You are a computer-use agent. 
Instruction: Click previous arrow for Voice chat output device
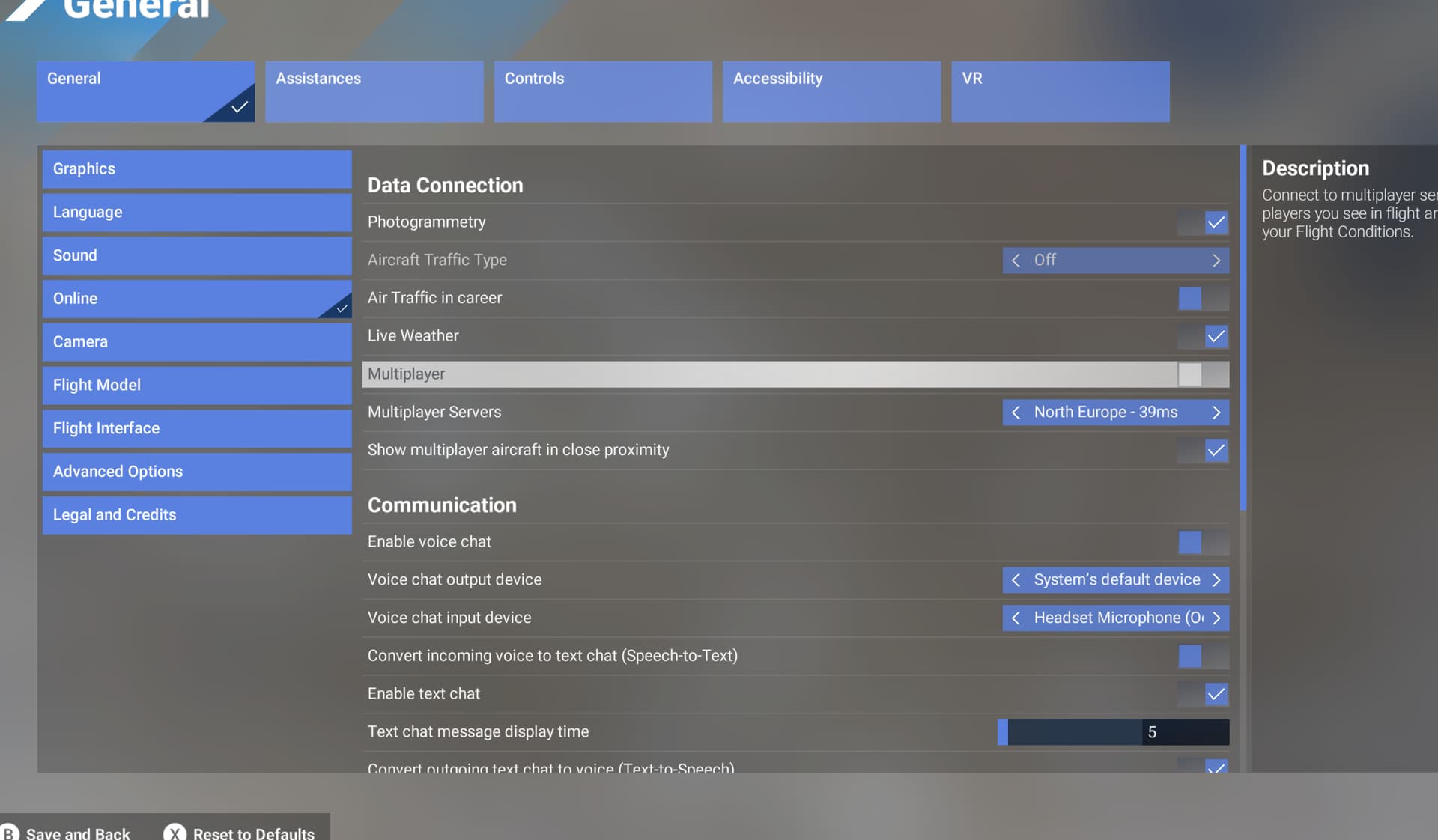pyautogui.click(x=1016, y=580)
